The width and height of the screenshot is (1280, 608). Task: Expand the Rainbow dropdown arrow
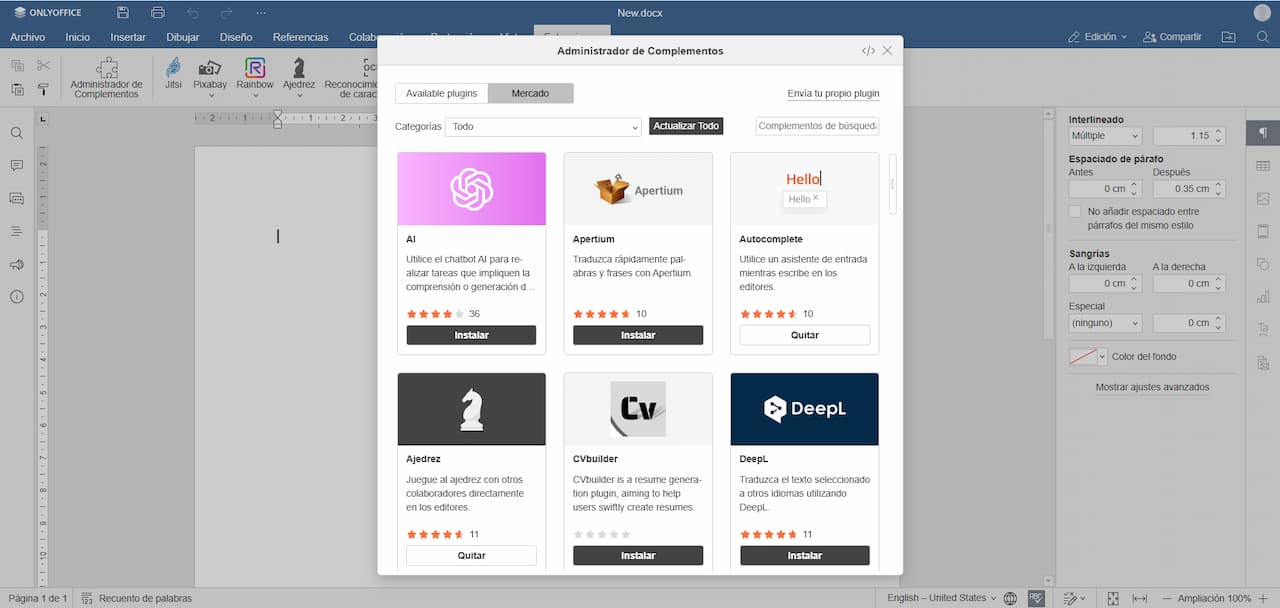pyautogui.click(x=255, y=95)
